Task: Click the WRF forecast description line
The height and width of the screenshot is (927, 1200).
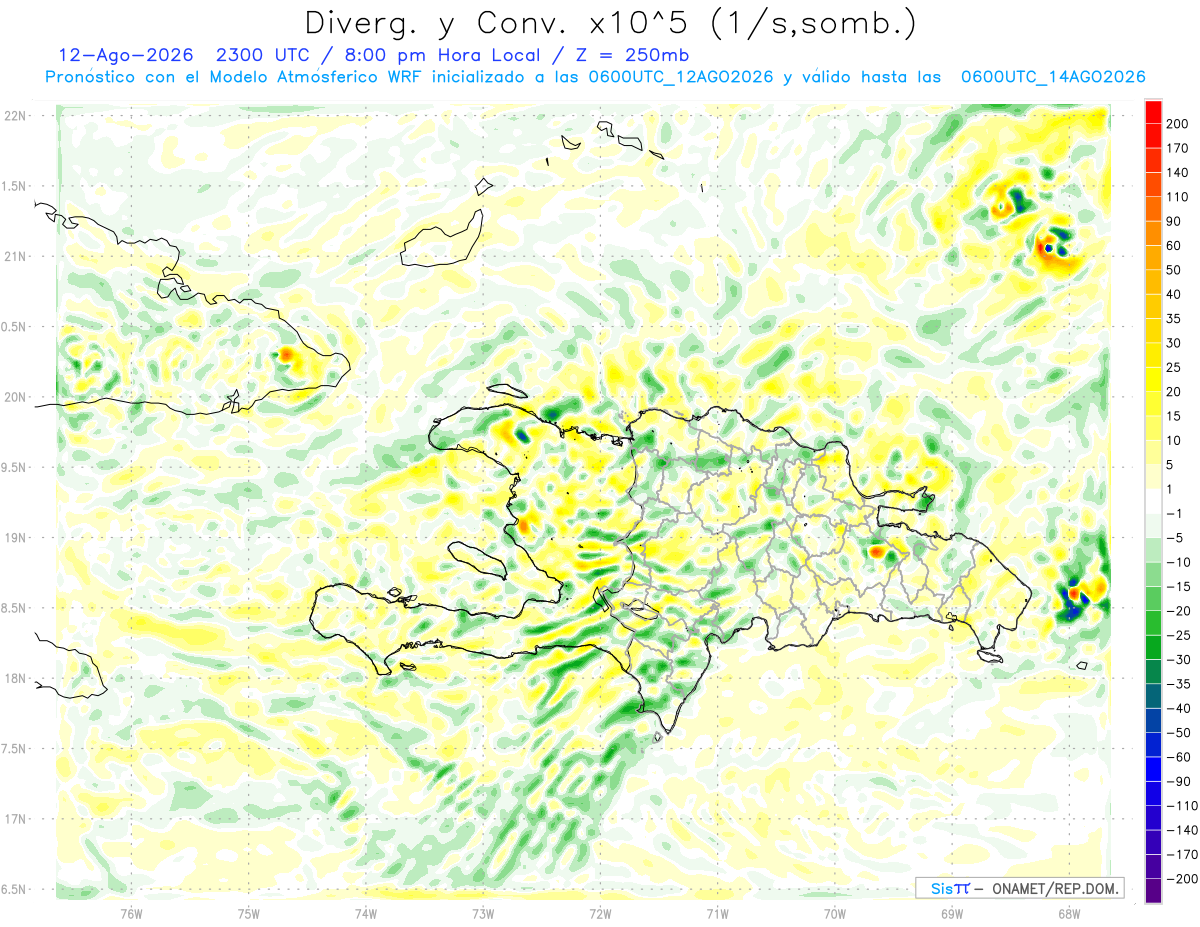Action: [595, 77]
